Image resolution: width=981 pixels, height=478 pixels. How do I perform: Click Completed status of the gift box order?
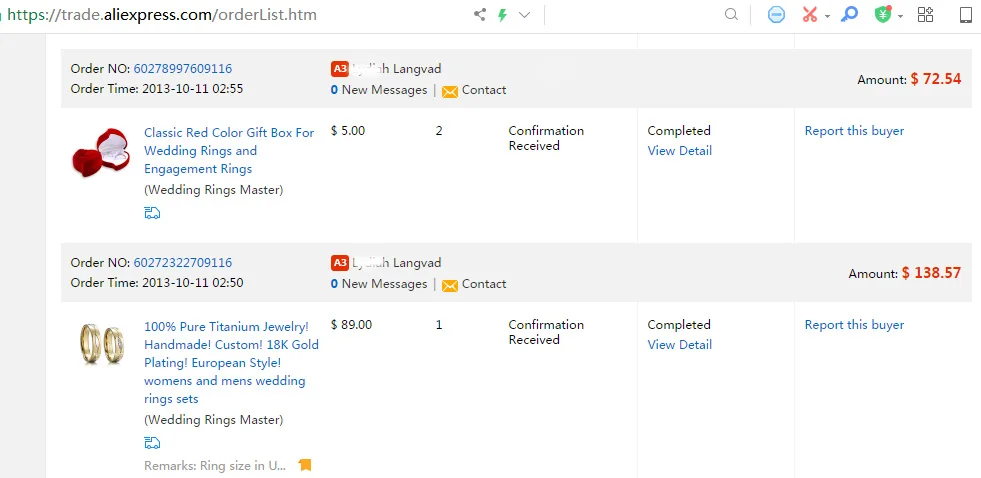click(679, 131)
